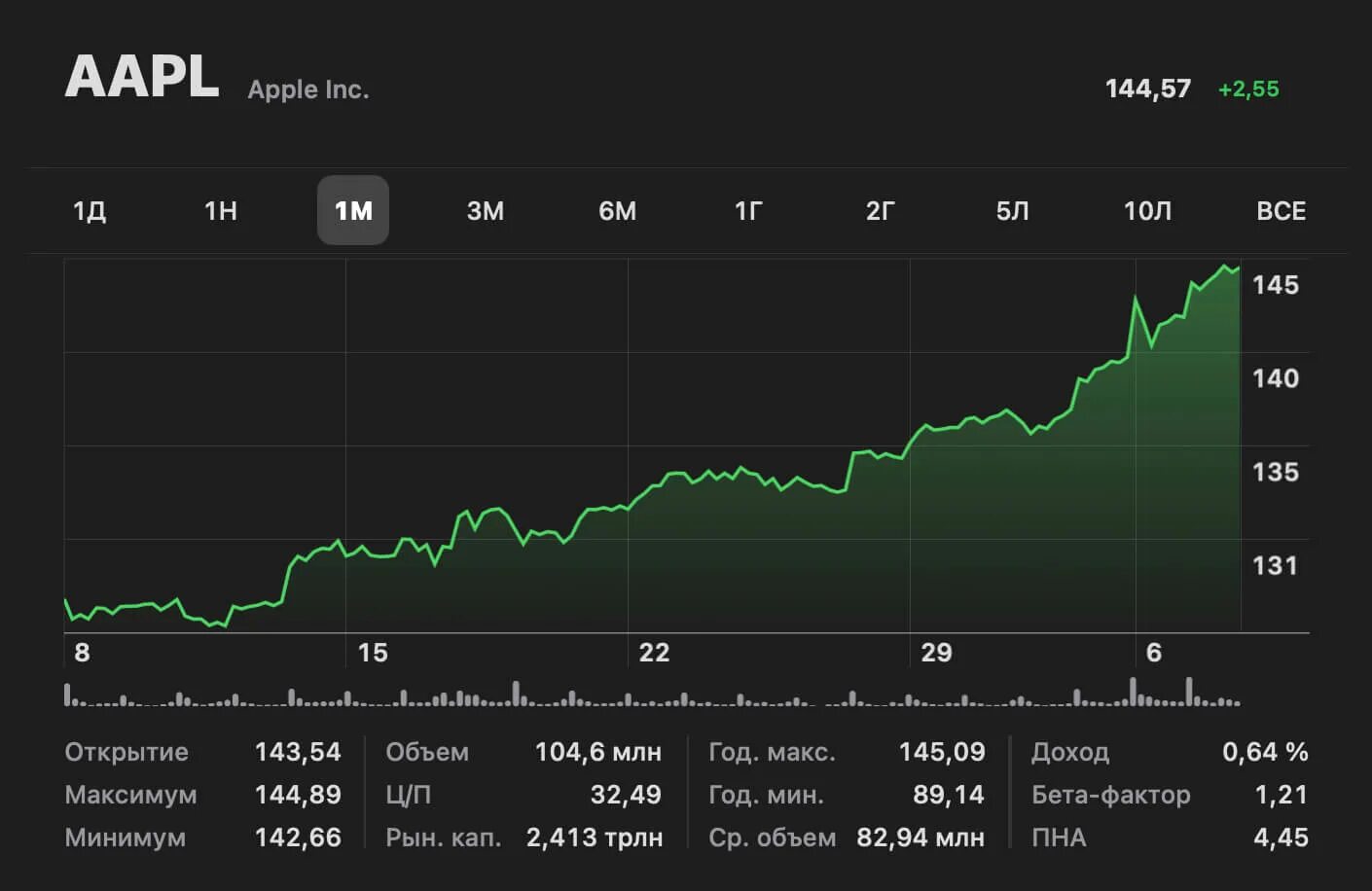
Task: Open the 10Л range chart
Action: coord(1147,211)
